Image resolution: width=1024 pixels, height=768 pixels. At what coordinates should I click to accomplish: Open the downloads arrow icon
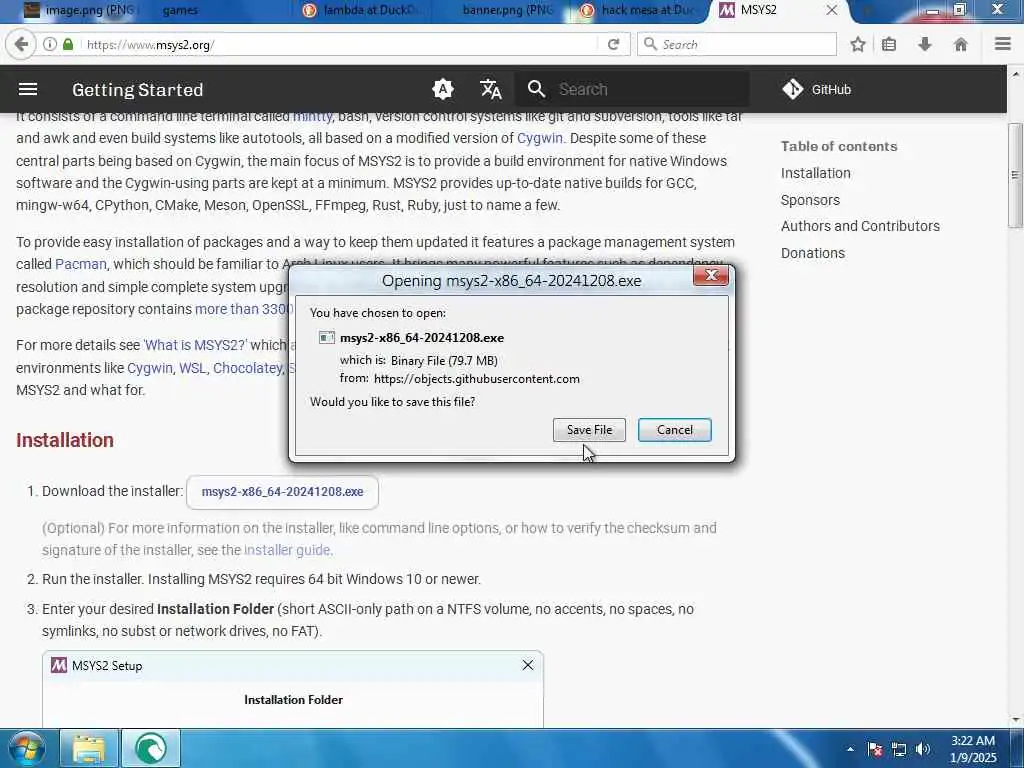(x=925, y=44)
